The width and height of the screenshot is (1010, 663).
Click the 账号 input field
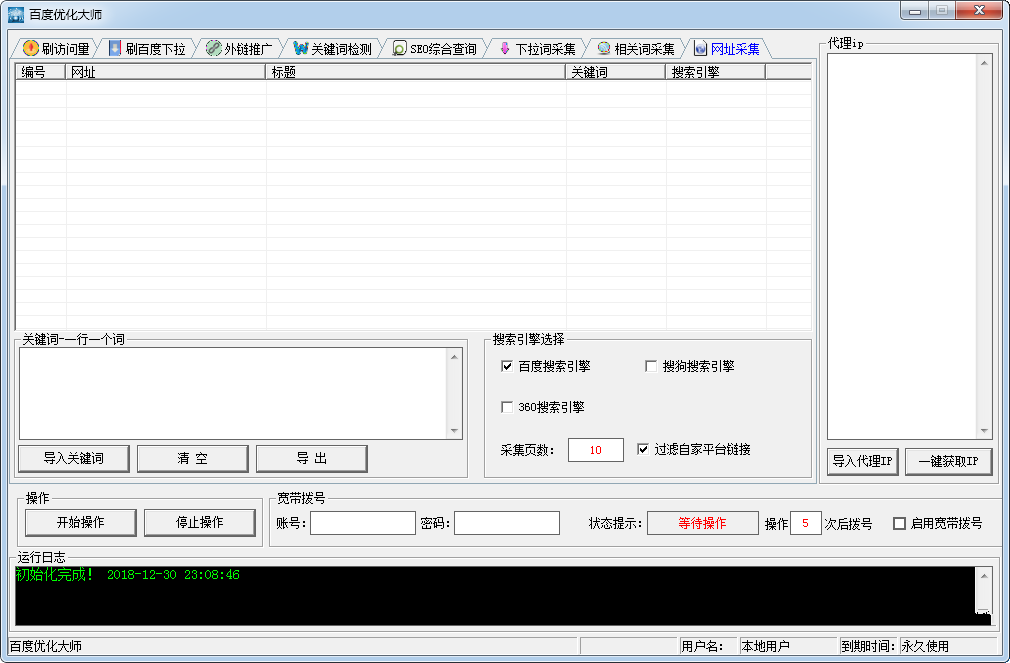point(363,523)
